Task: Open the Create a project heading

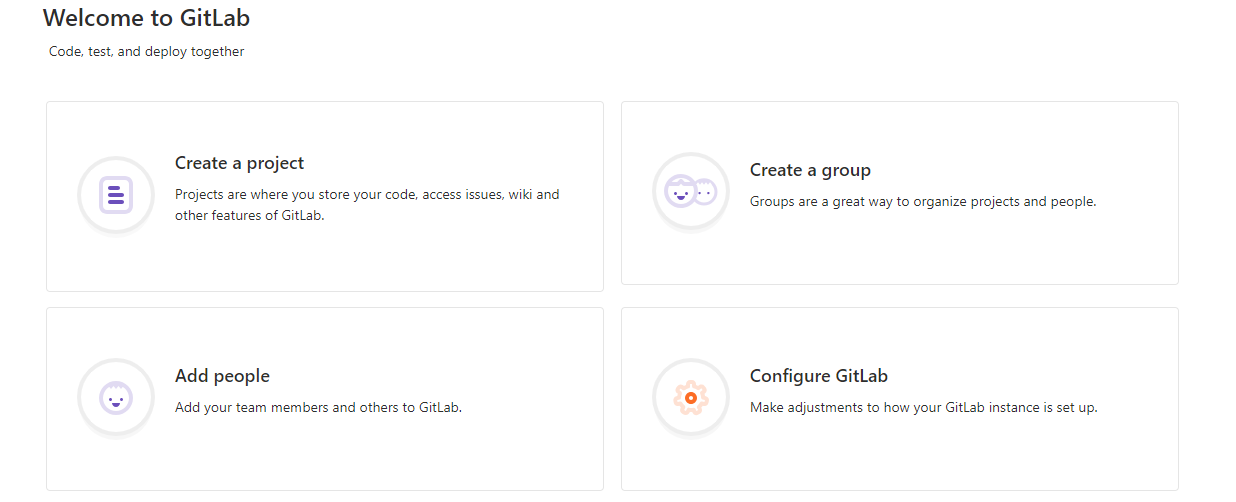Action: tap(239, 163)
